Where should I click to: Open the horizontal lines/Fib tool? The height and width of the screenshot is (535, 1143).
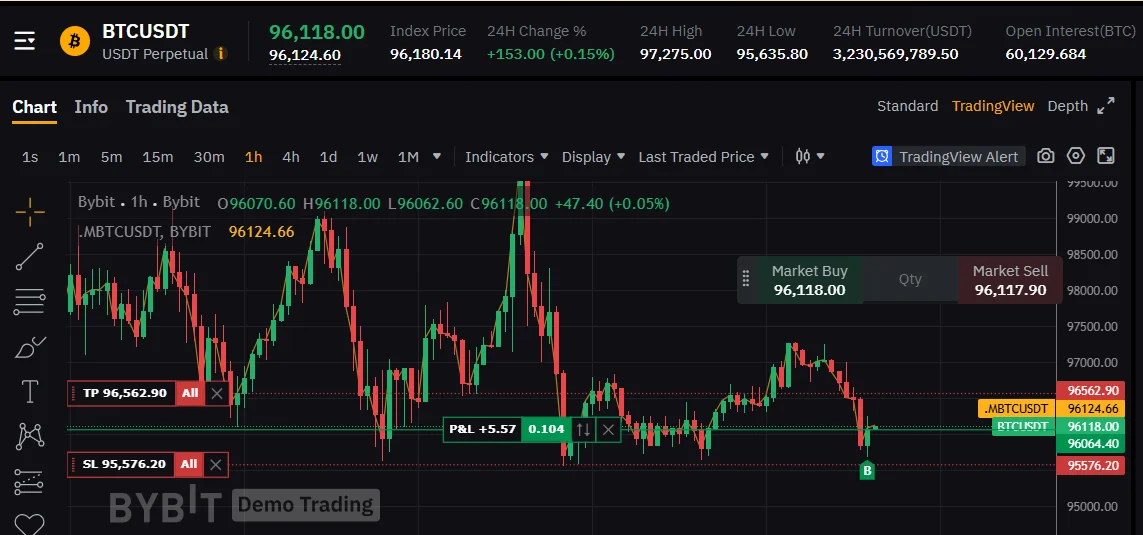(29, 301)
